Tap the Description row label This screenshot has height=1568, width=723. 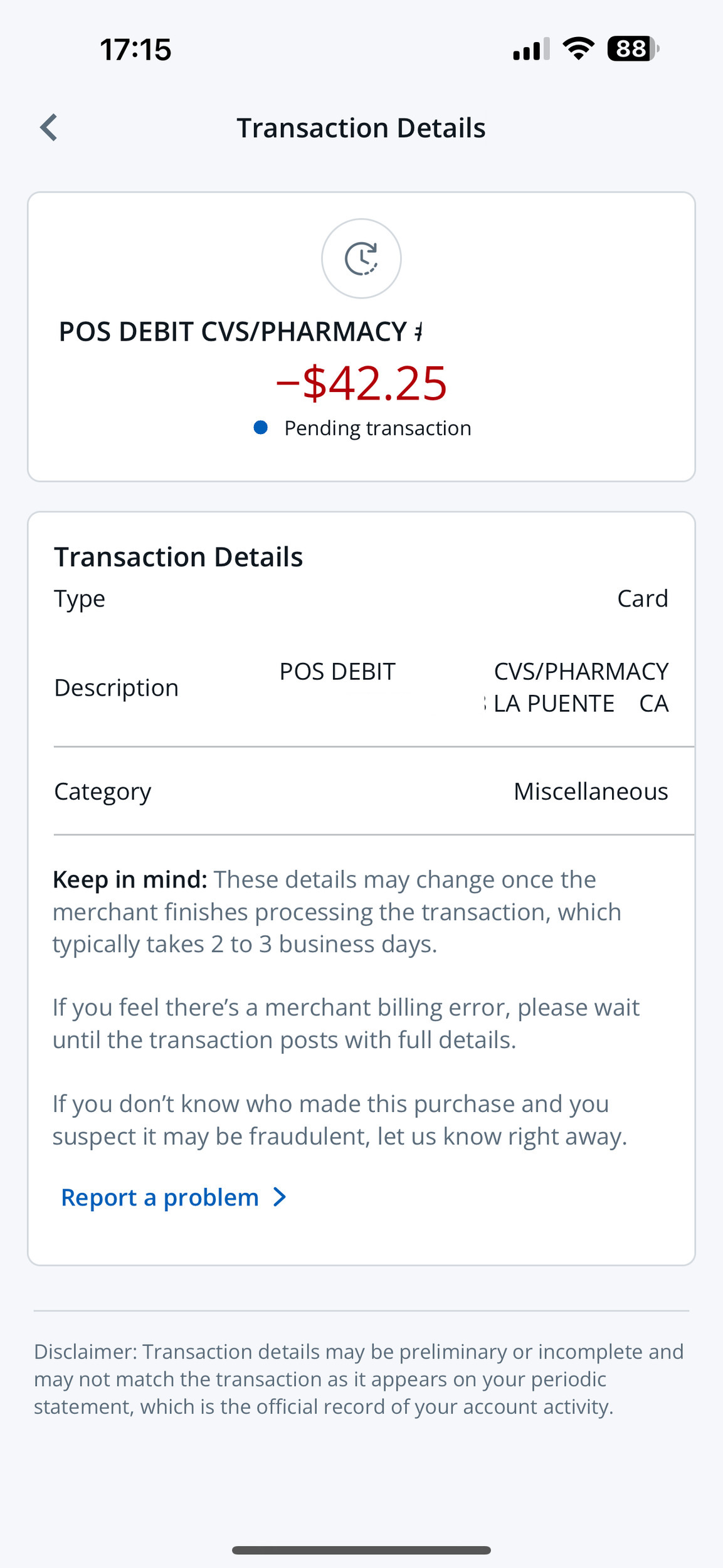pos(117,688)
